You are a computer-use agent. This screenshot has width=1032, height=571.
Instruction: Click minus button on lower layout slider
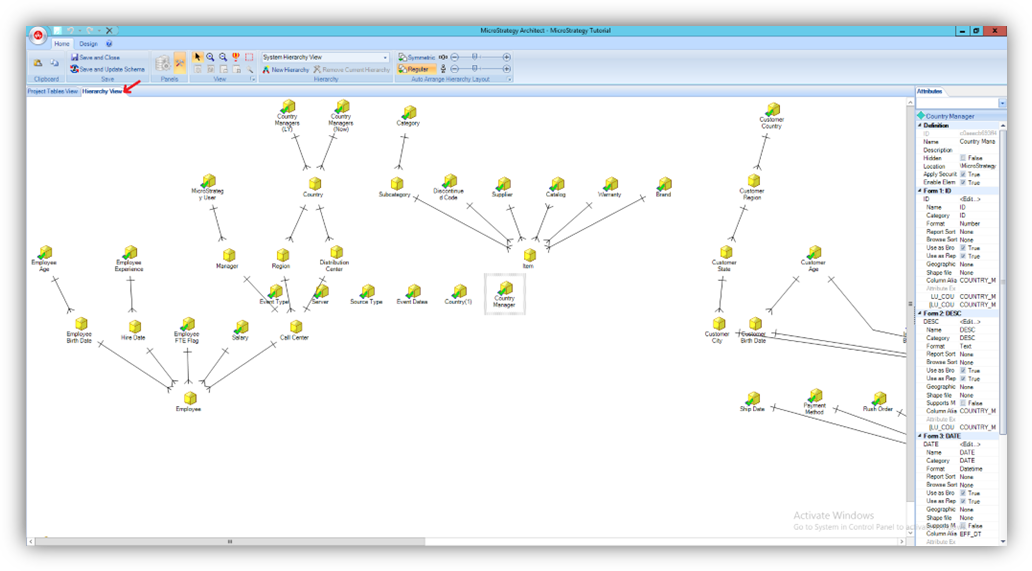(x=454, y=68)
